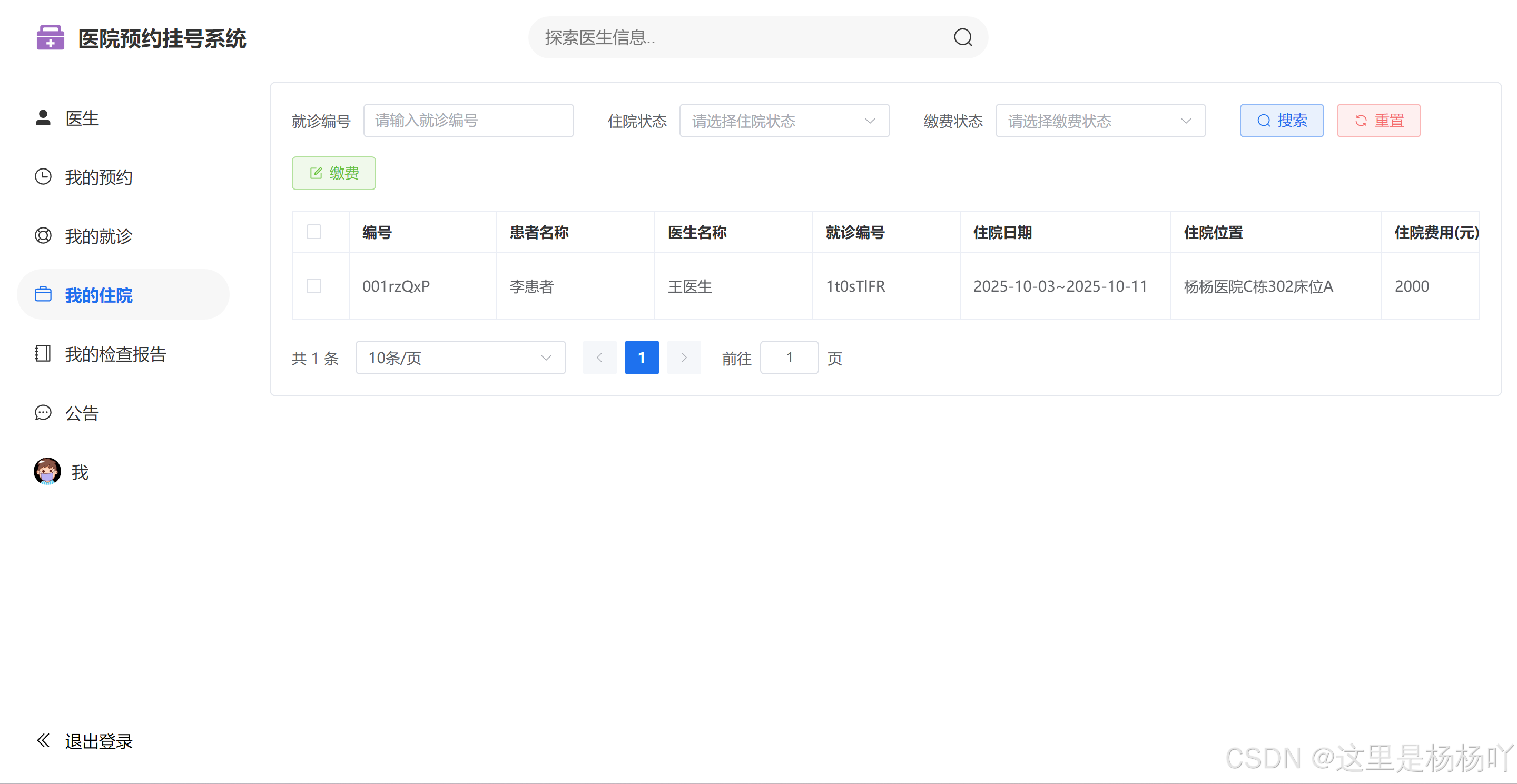
Task: Open the 缴费状态 select box
Action: point(1099,121)
